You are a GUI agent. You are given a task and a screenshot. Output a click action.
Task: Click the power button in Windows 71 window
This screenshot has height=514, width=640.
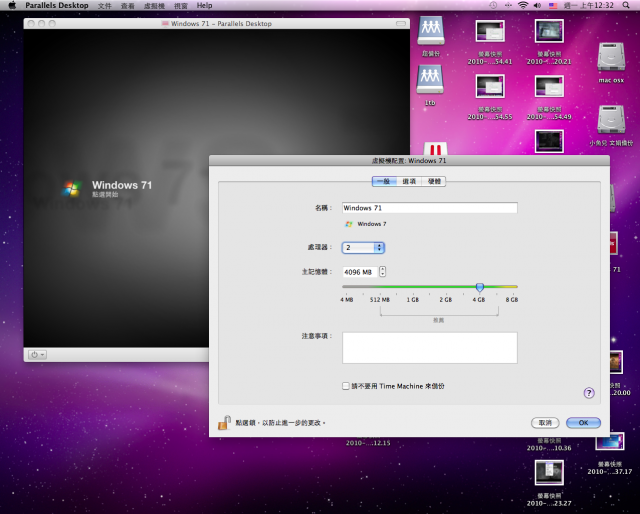37,355
